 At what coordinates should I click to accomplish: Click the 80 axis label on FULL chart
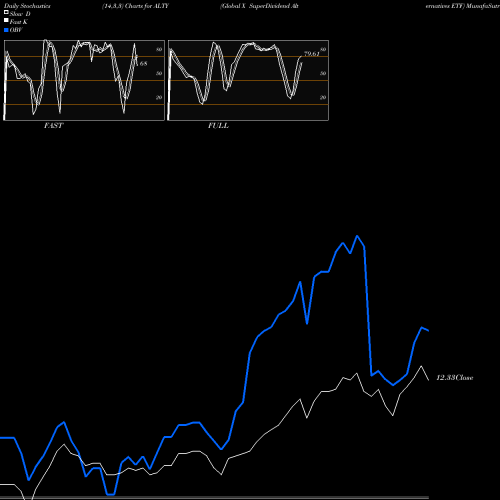coord(323,49)
